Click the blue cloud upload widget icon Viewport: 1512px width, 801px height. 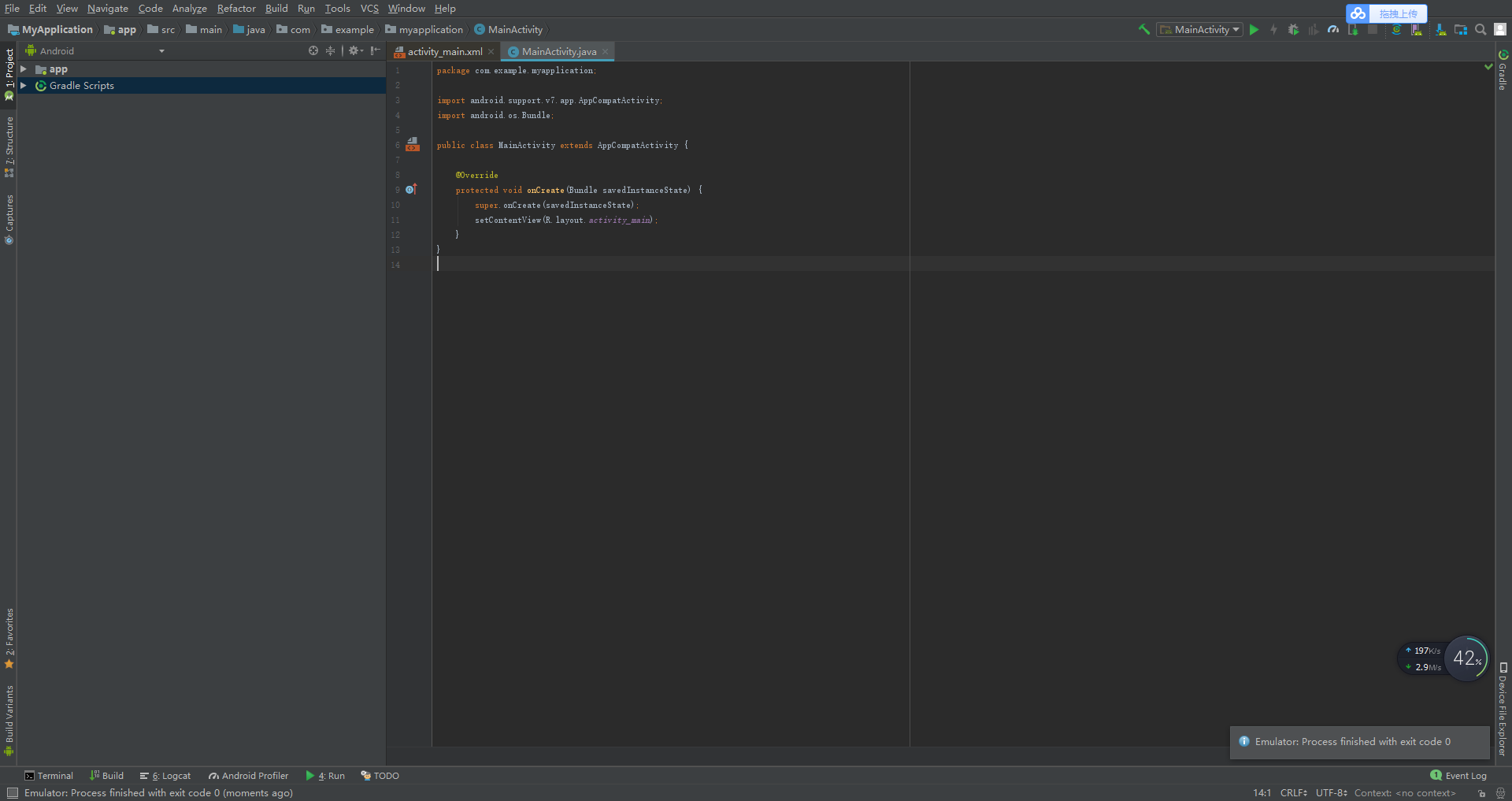click(1358, 13)
